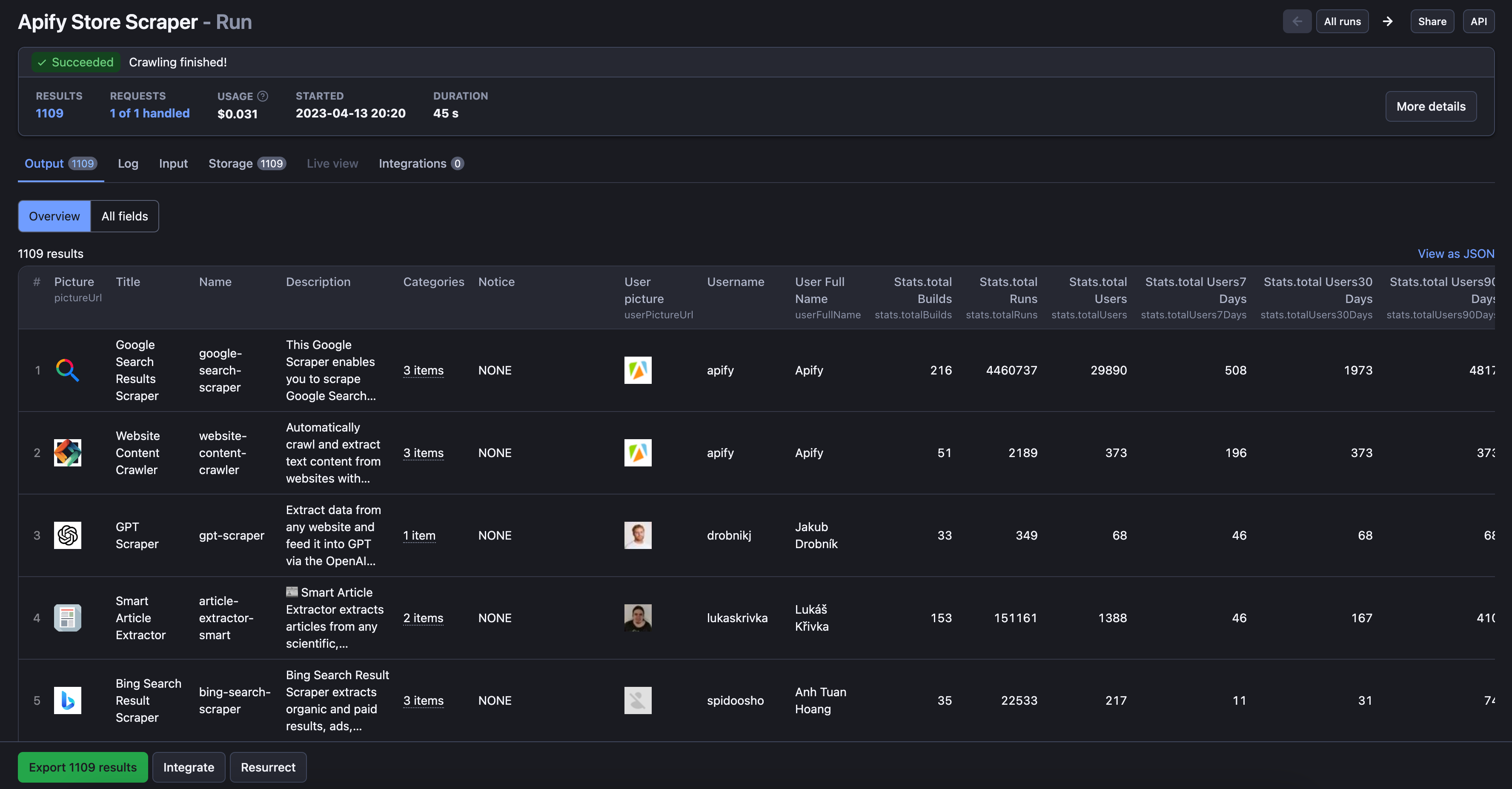The height and width of the screenshot is (789, 1512).
Task: Click the Usage help question mark icon
Action: coord(263,96)
